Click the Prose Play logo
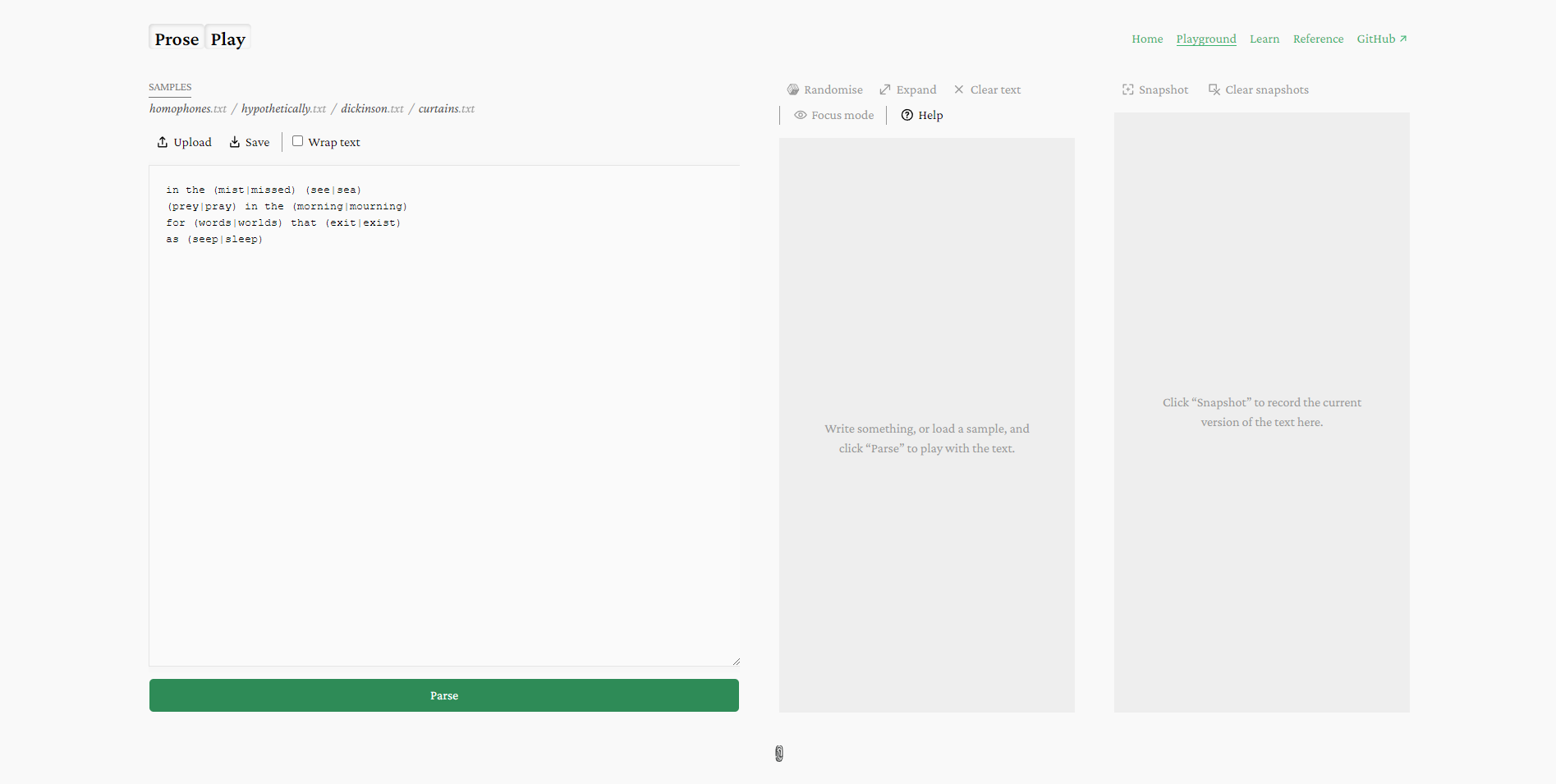 point(200,39)
